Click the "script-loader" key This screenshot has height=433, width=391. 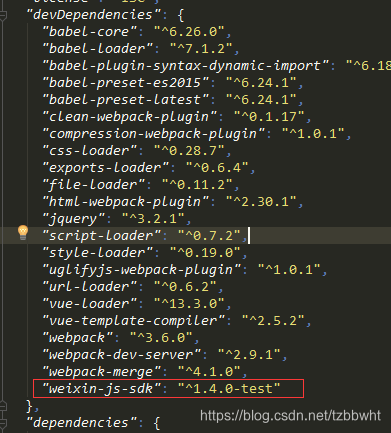click(x=101, y=236)
